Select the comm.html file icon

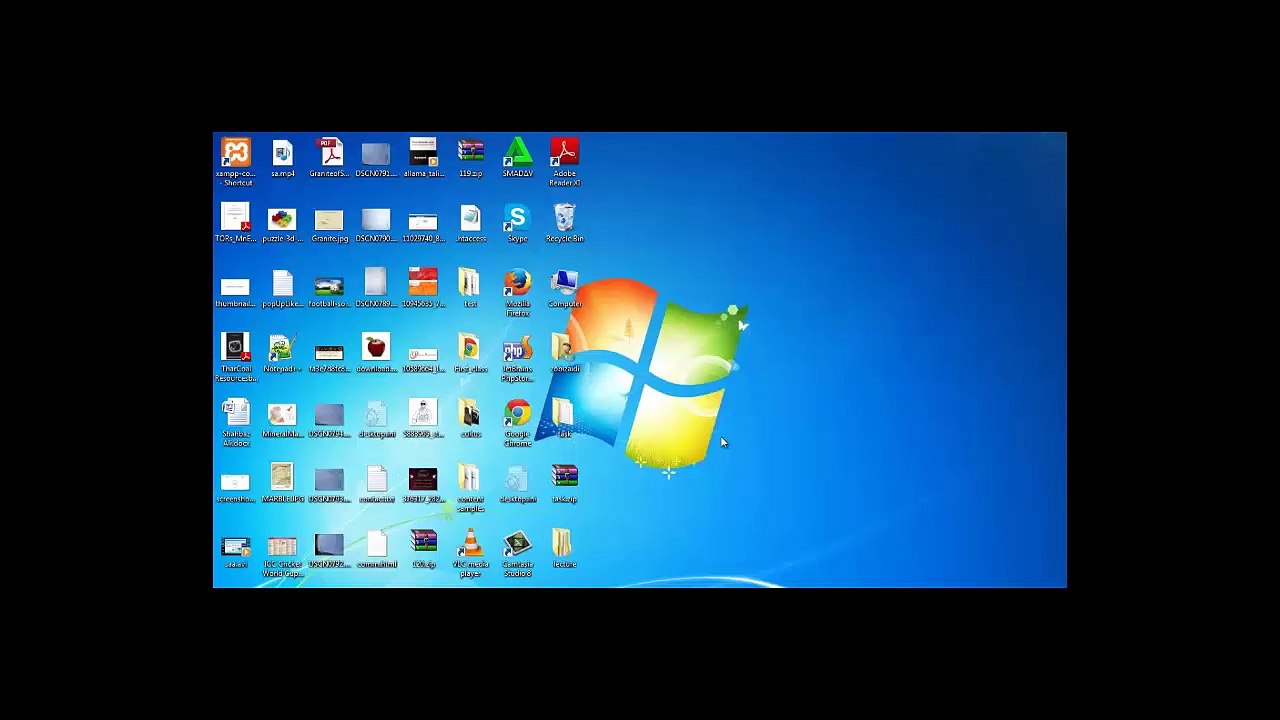[x=376, y=544]
